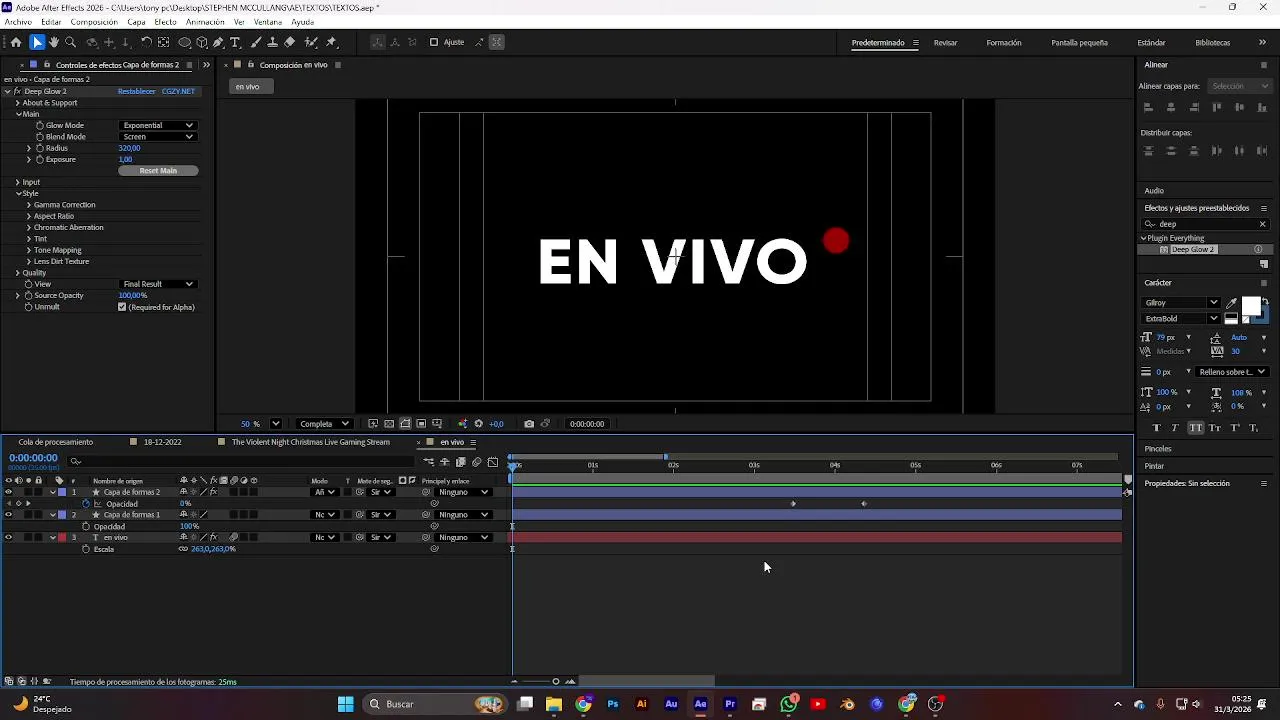This screenshot has width=1280, height=720.
Task: Select the Horizontal Type tool
Action: click(x=235, y=42)
